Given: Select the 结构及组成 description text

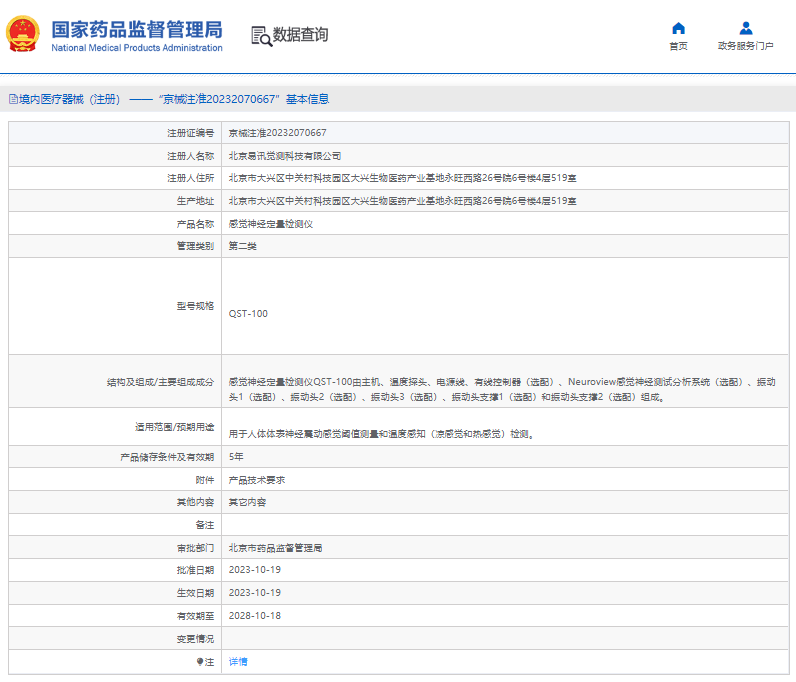Looking at the screenshot, I should [x=502, y=389].
